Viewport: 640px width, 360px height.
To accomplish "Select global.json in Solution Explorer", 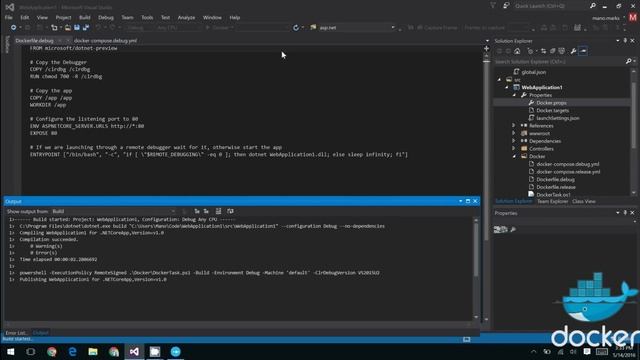I will [533, 72].
